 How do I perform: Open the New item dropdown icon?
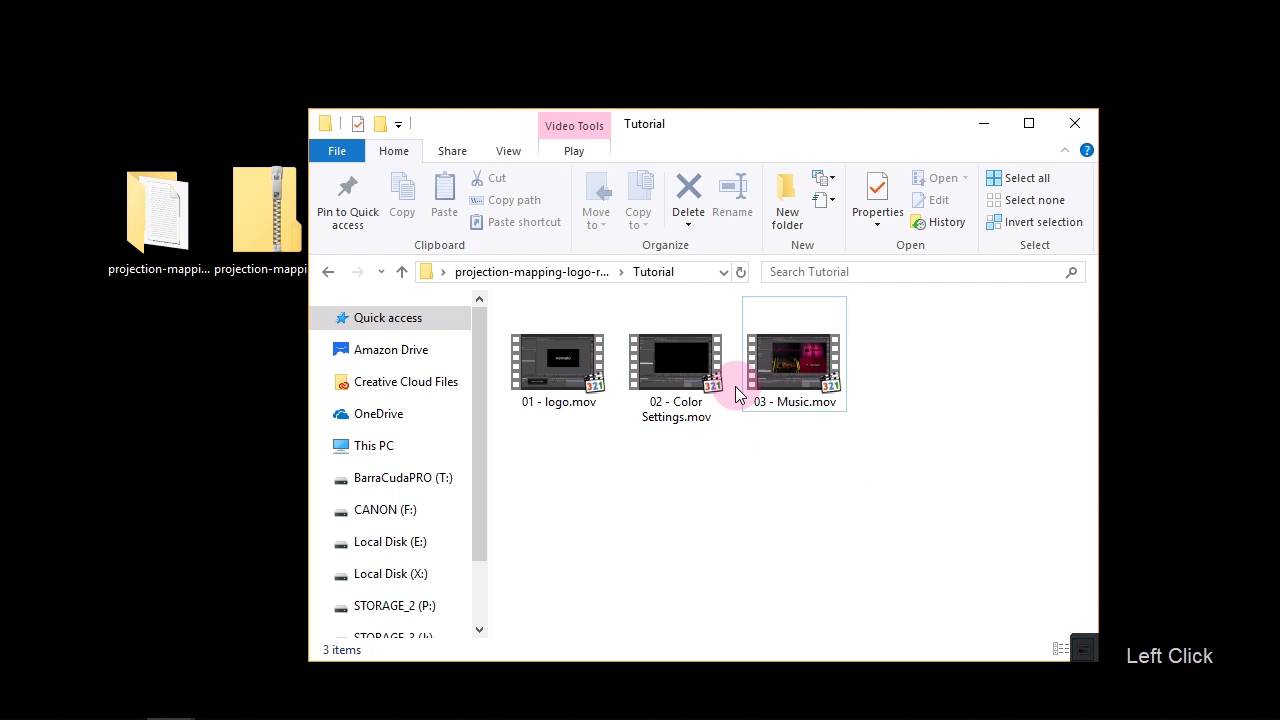[x=824, y=178]
